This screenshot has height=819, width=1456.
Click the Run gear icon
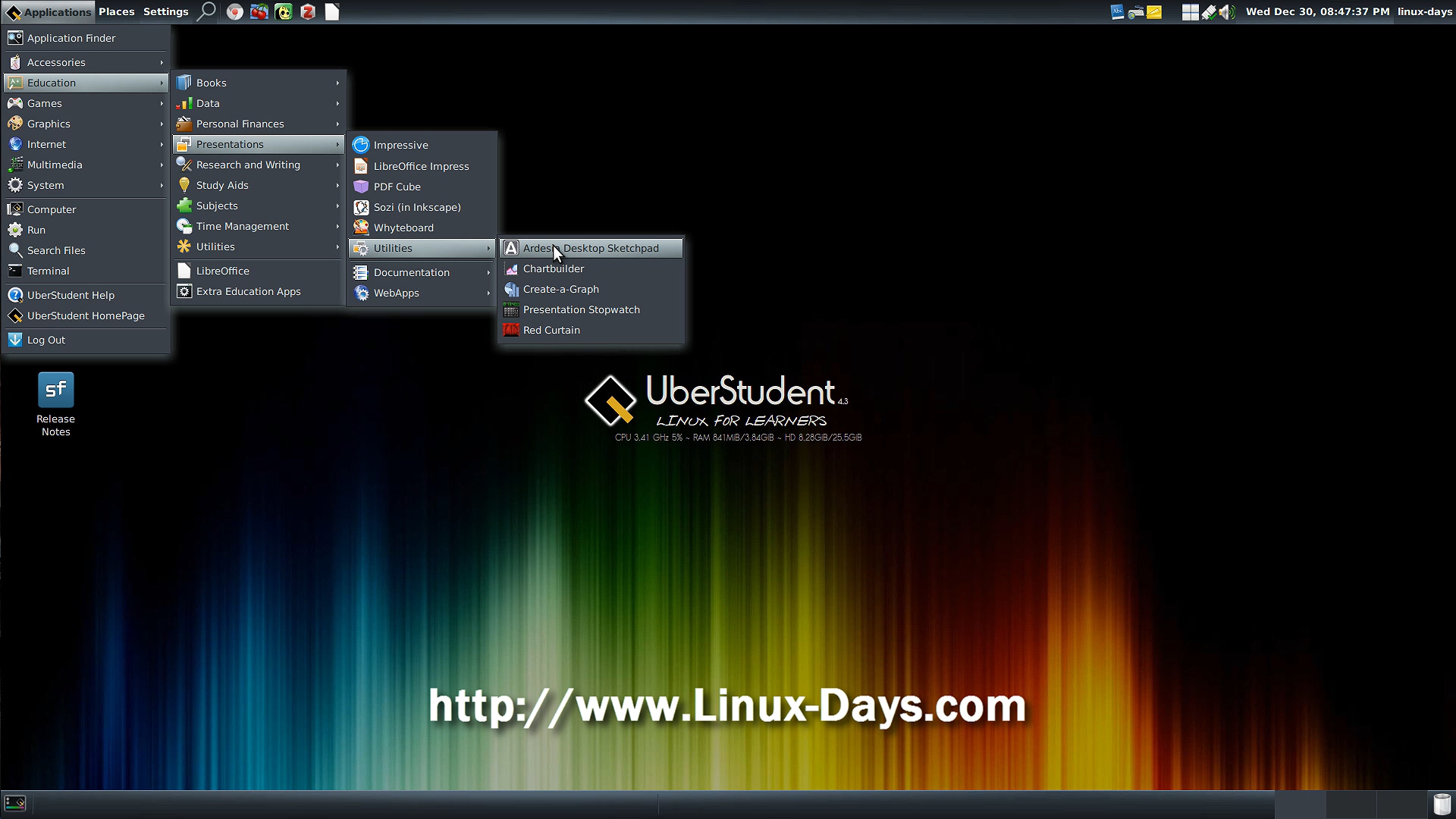pos(15,230)
